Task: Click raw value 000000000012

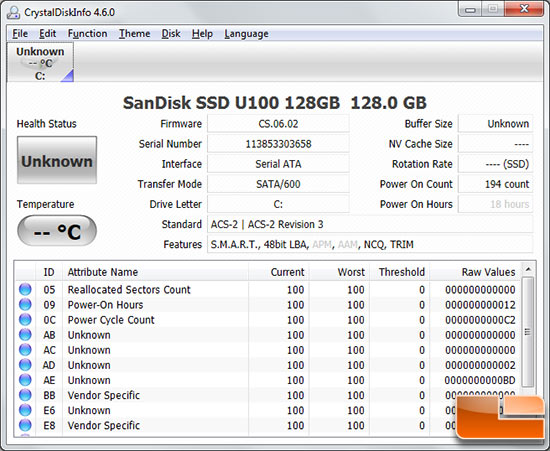Action: (480, 305)
